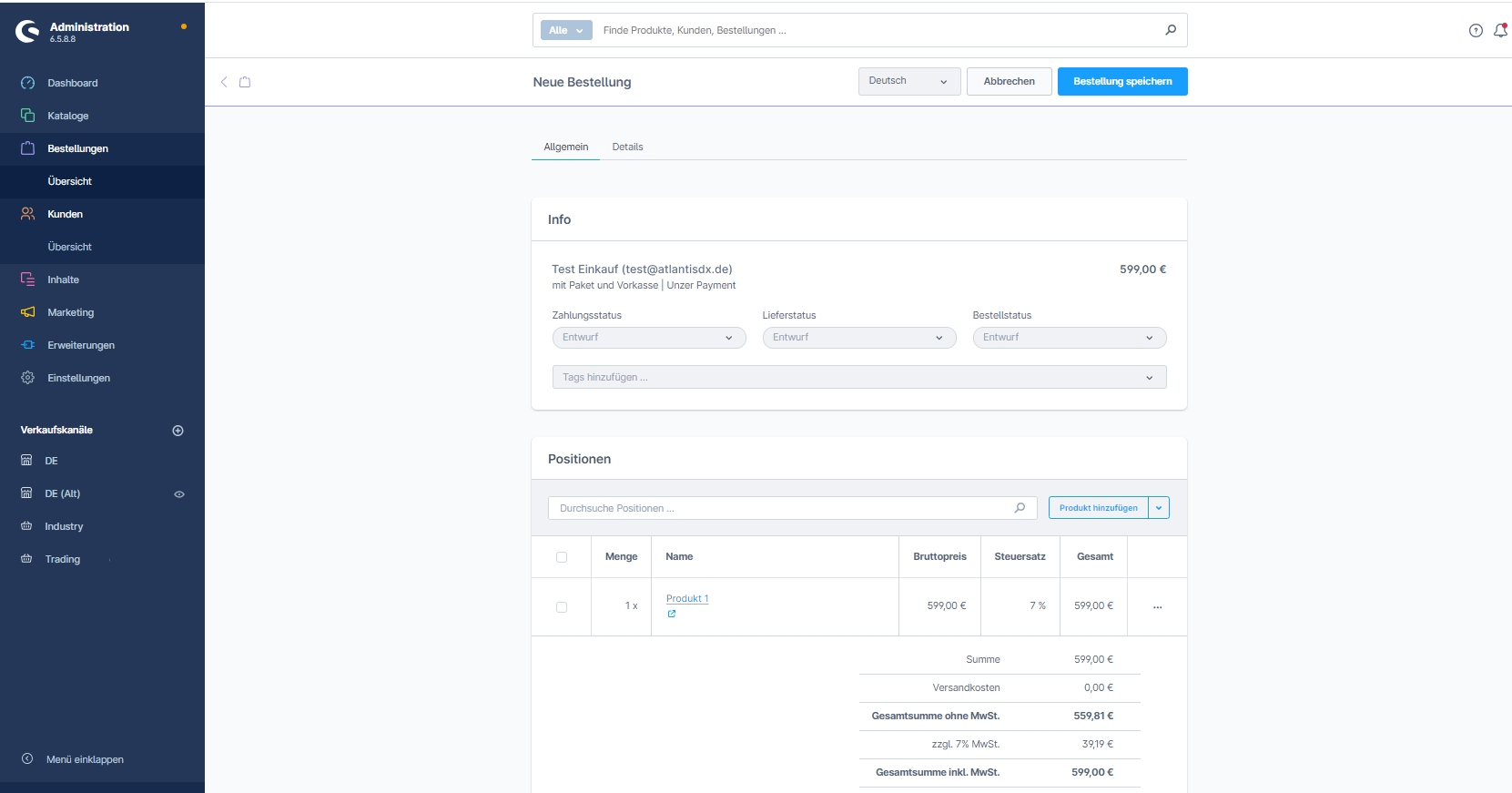
Task: Click the DE sales channel storefront icon
Action: tap(26, 461)
